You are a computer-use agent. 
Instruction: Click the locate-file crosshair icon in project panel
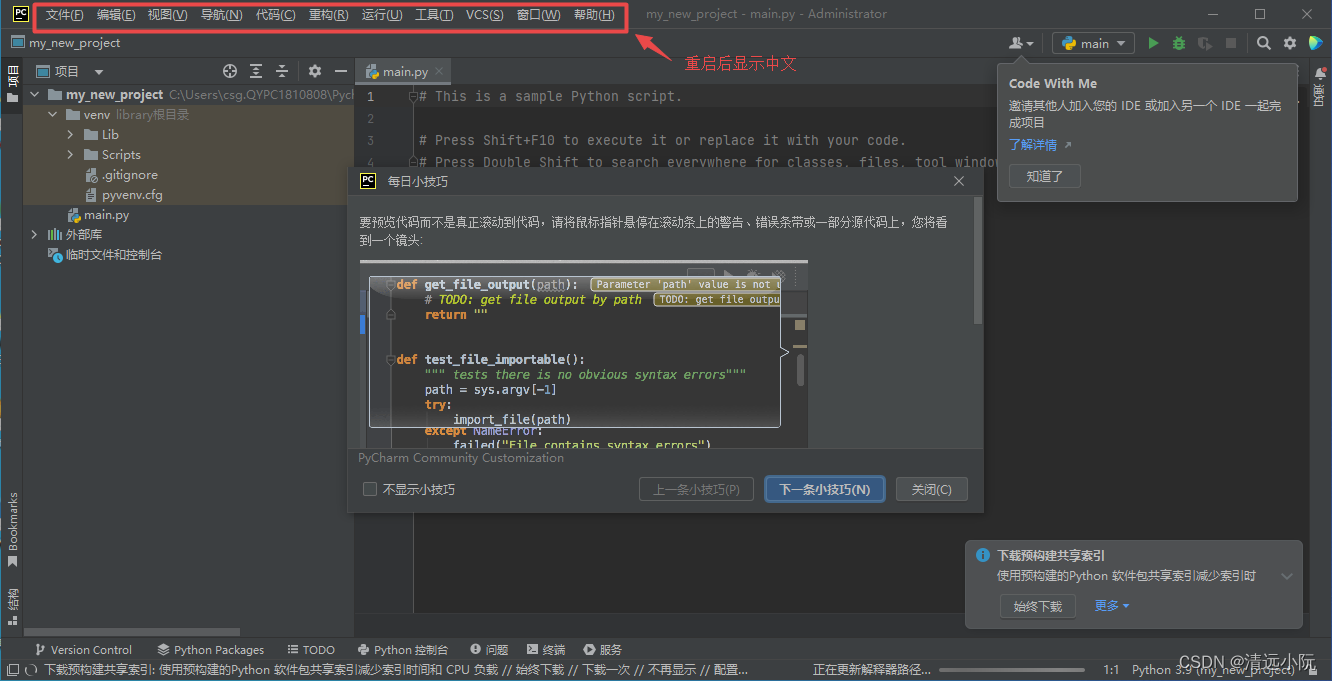(230, 71)
